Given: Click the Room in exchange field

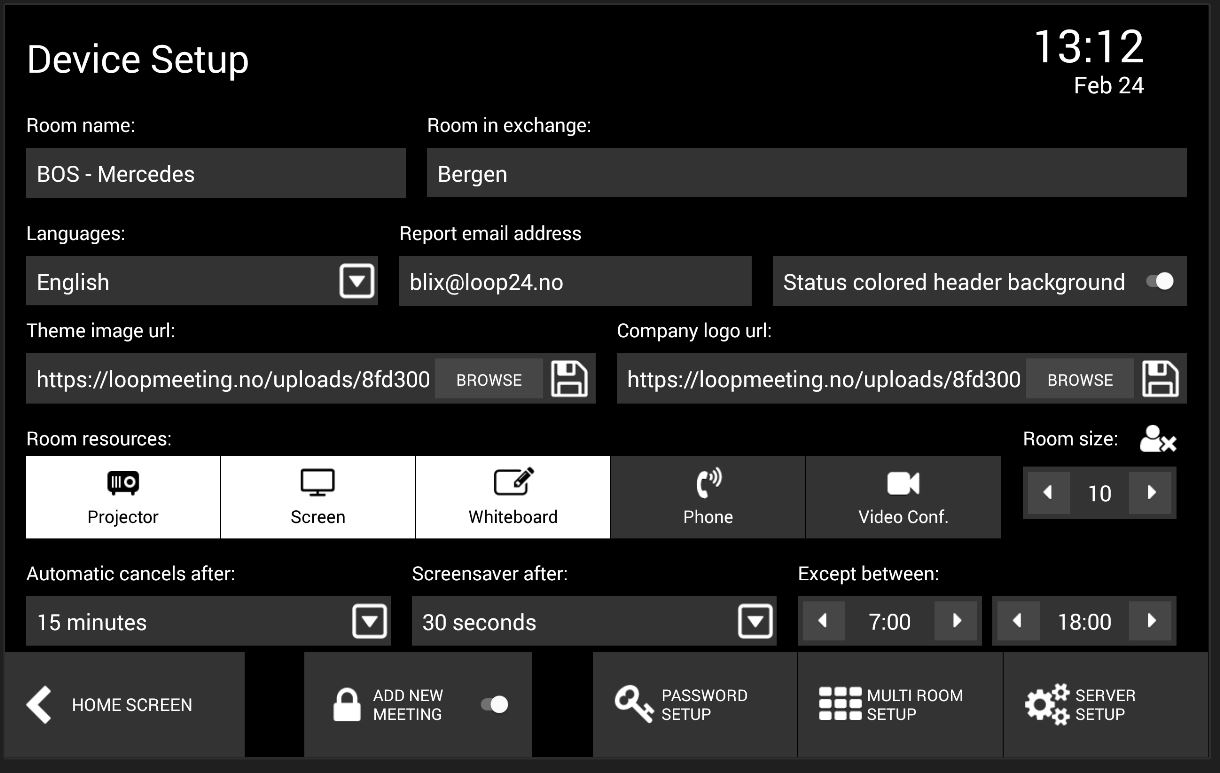Looking at the screenshot, I should [807, 173].
